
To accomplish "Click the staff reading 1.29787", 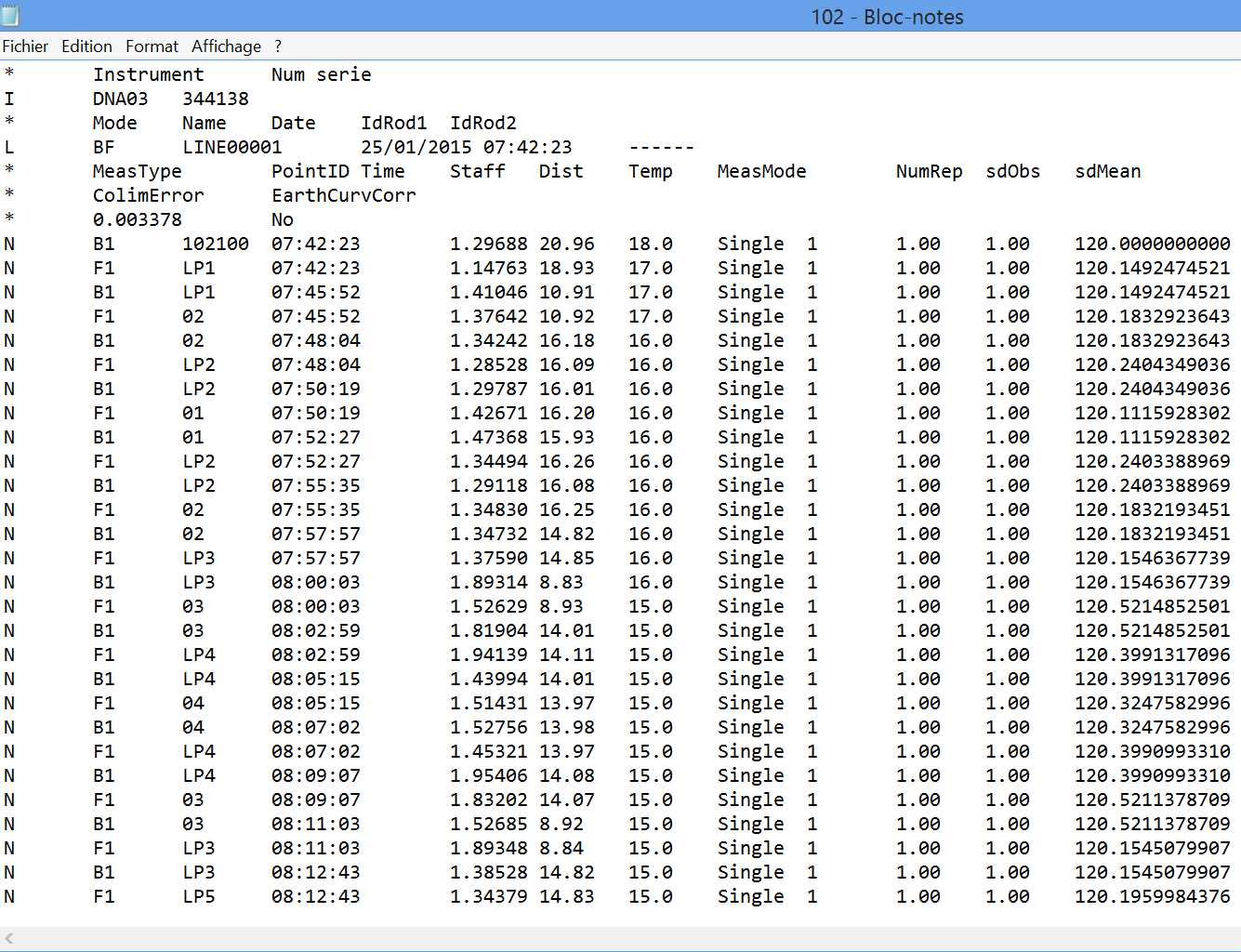I will 489,389.
